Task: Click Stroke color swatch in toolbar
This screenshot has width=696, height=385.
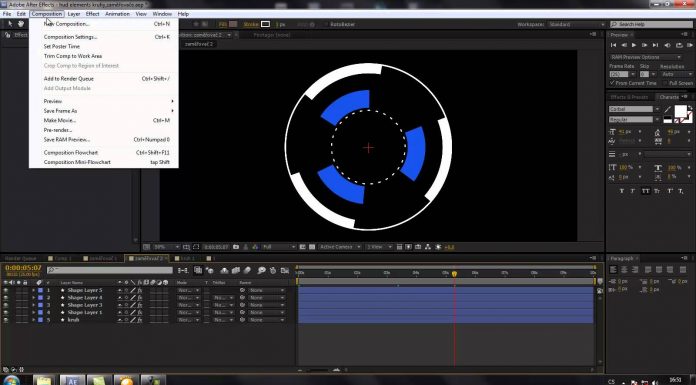Action: point(265,24)
